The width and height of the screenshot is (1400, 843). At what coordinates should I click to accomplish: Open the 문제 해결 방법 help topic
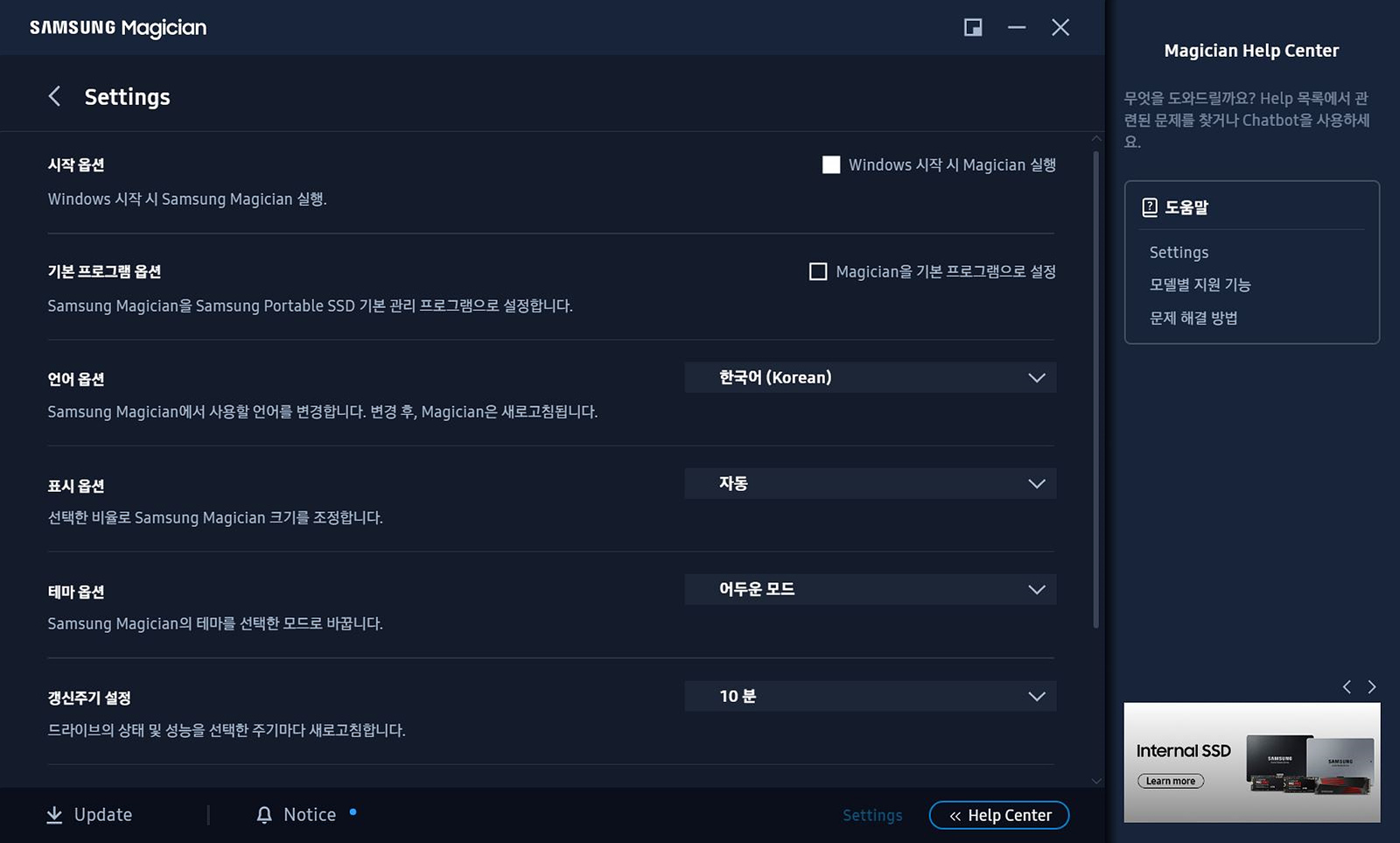1193,318
